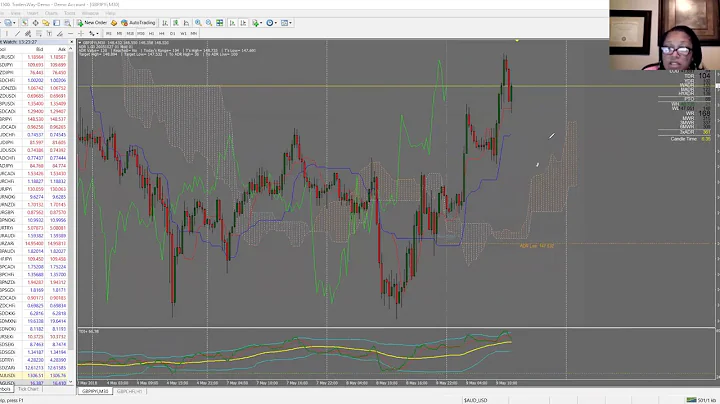Set timeframe to W1
The height and width of the screenshot is (404, 720).
(183, 34)
